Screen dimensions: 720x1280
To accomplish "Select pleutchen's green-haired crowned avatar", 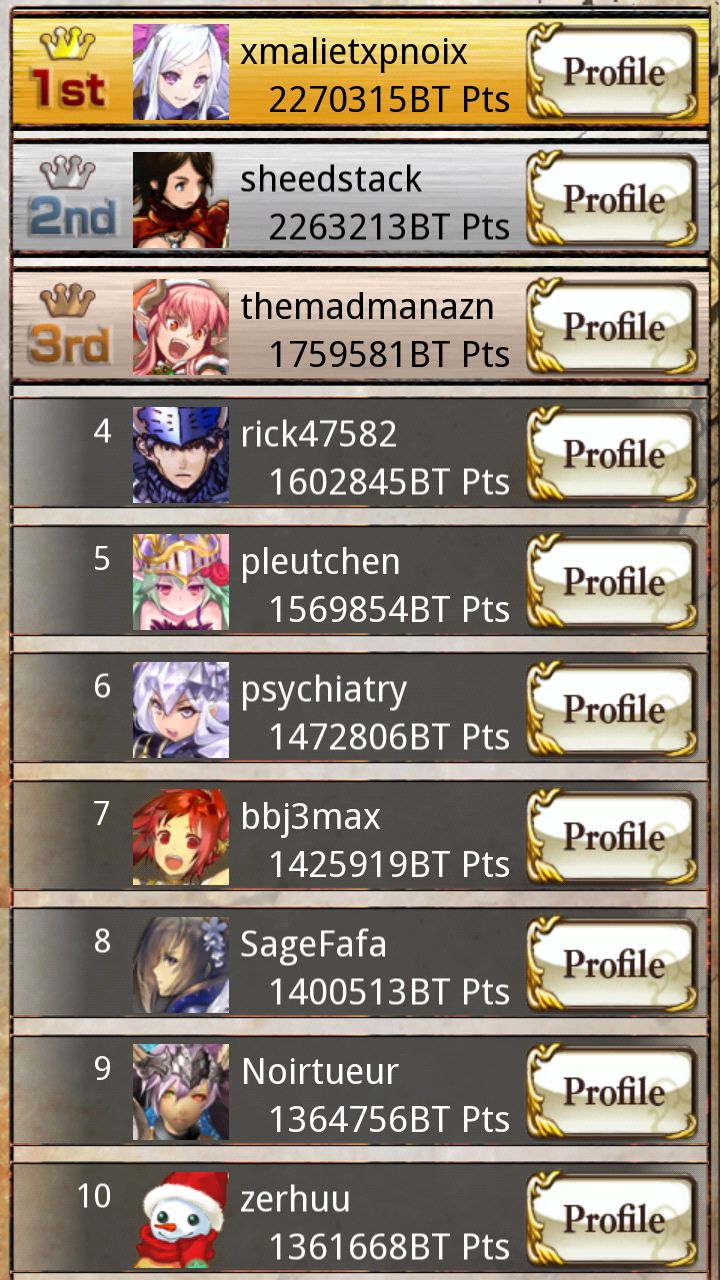I will 181,582.
